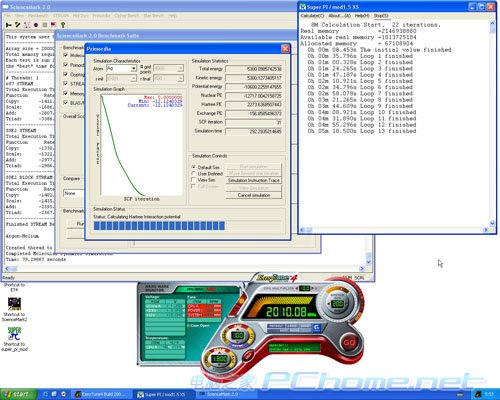Open Calculate(C) menu in Super PI

[x=312, y=16]
